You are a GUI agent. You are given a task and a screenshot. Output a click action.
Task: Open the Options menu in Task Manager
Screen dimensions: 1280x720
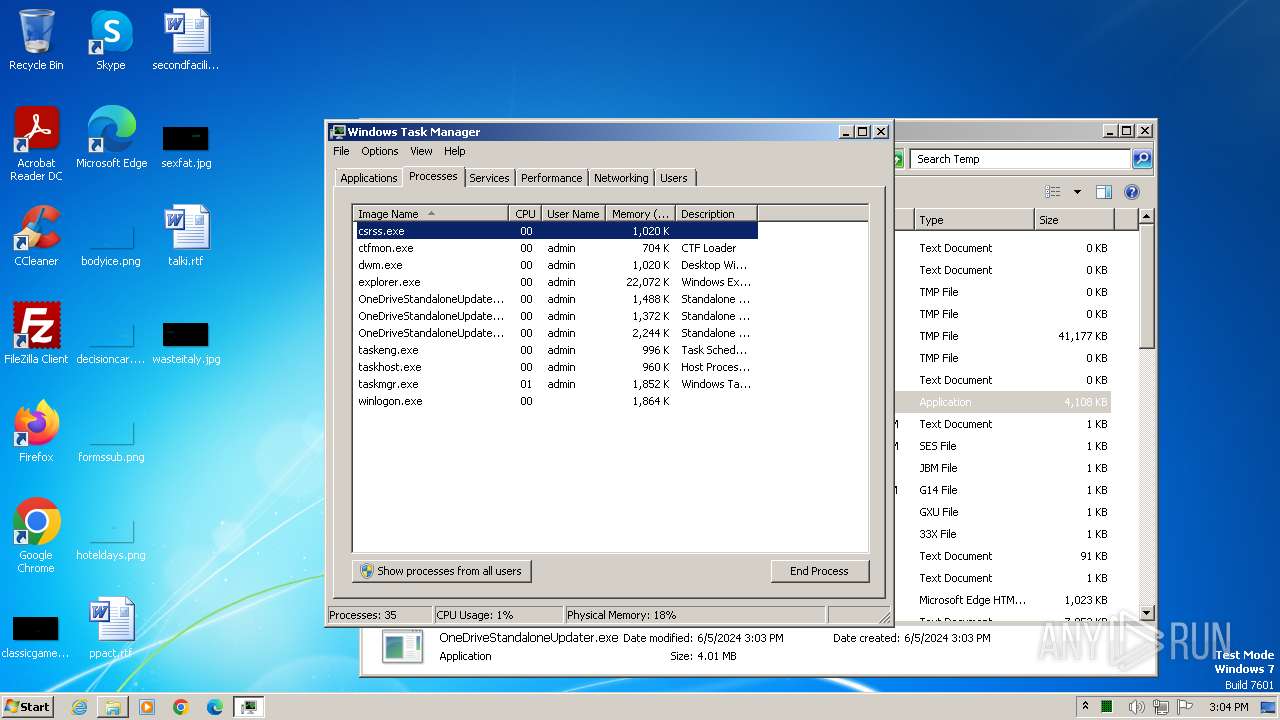pos(380,151)
